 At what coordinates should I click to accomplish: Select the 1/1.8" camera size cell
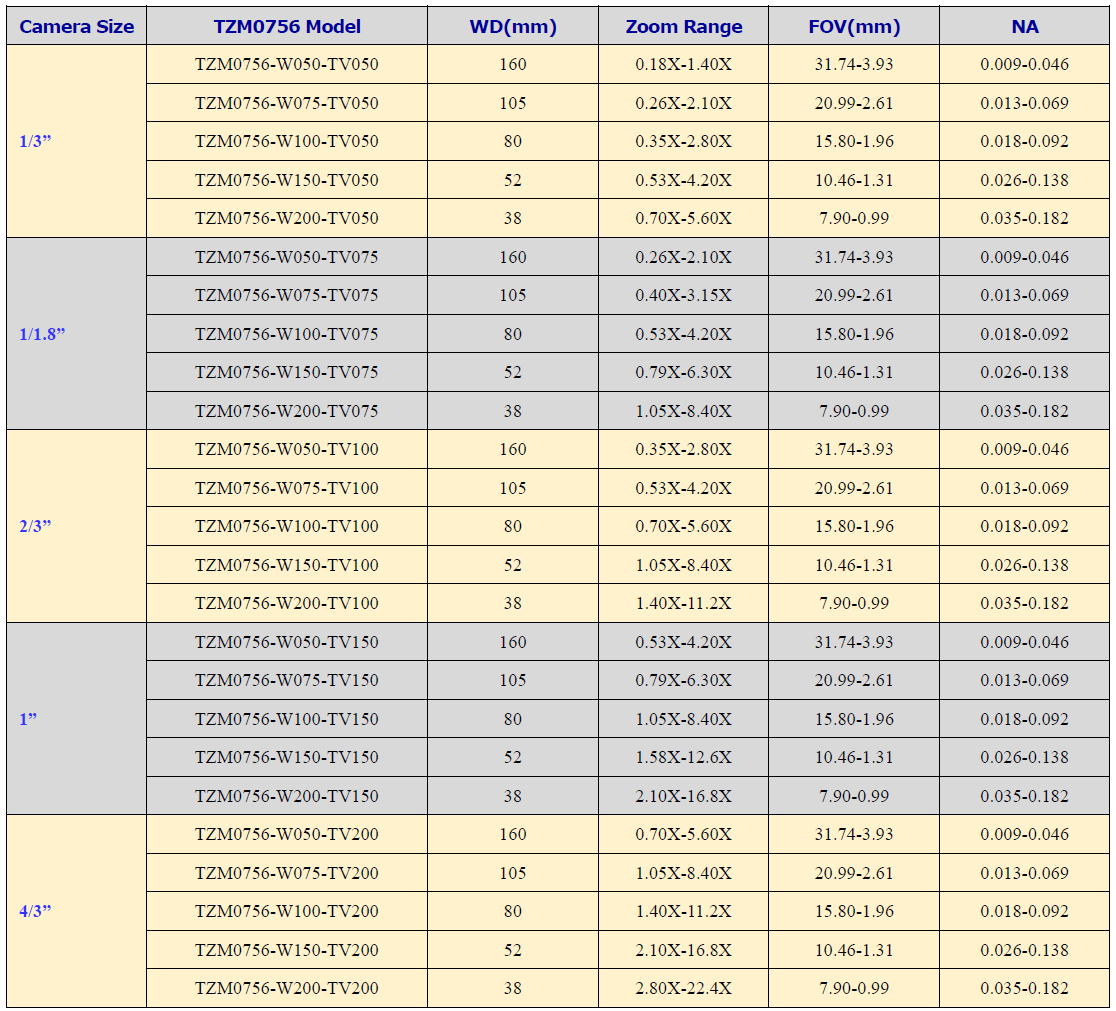tap(76, 334)
